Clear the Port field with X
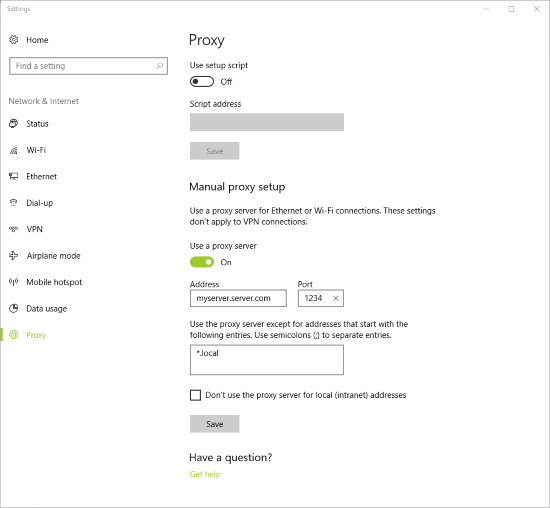Screen dimensions: 550x508 335,298
